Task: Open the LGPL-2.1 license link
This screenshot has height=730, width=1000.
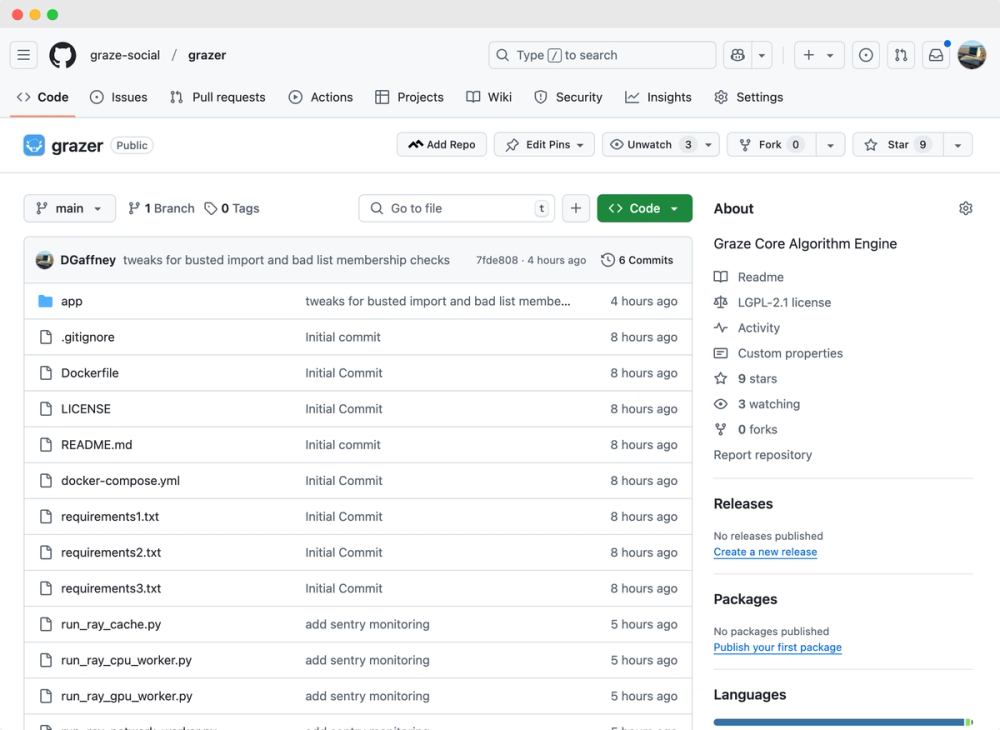Action: [x=772, y=302]
